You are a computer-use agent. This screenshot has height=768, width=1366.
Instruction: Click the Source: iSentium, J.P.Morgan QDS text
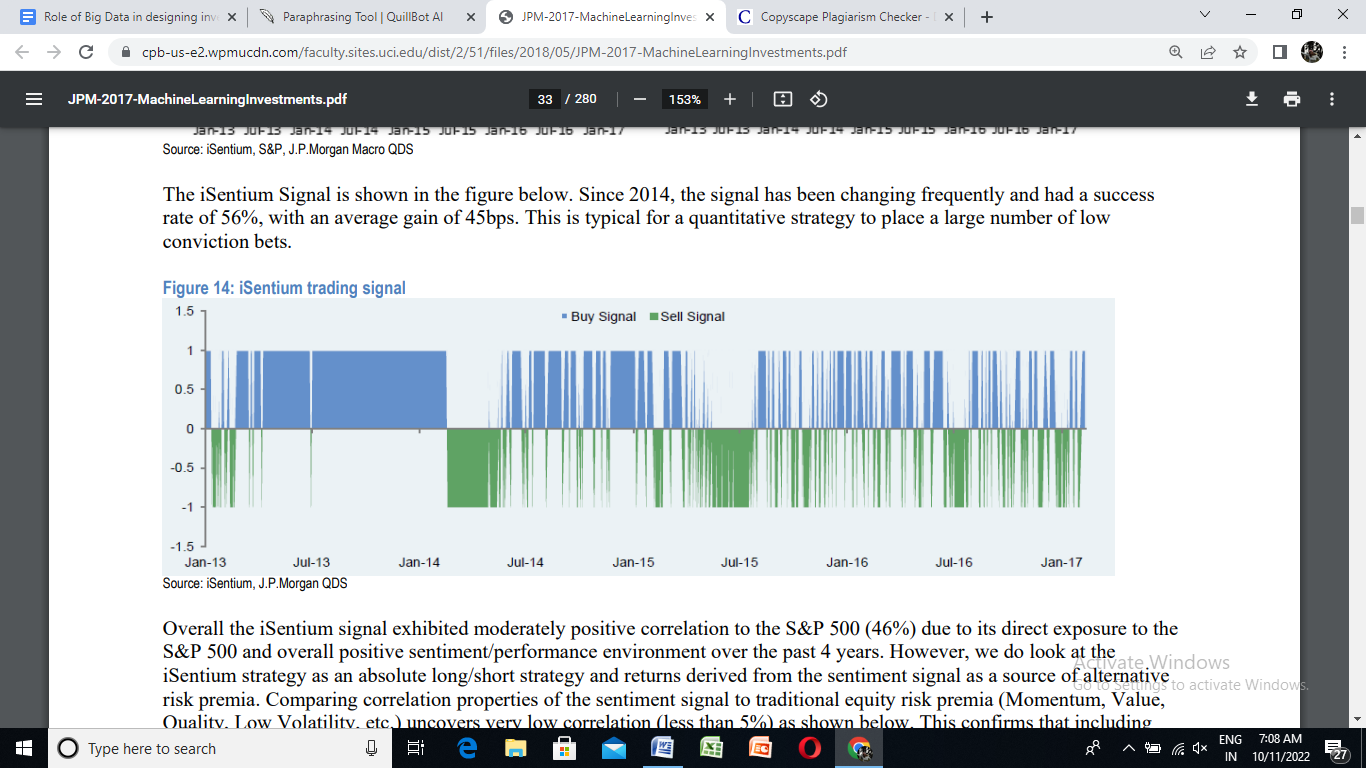(x=255, y=582)
